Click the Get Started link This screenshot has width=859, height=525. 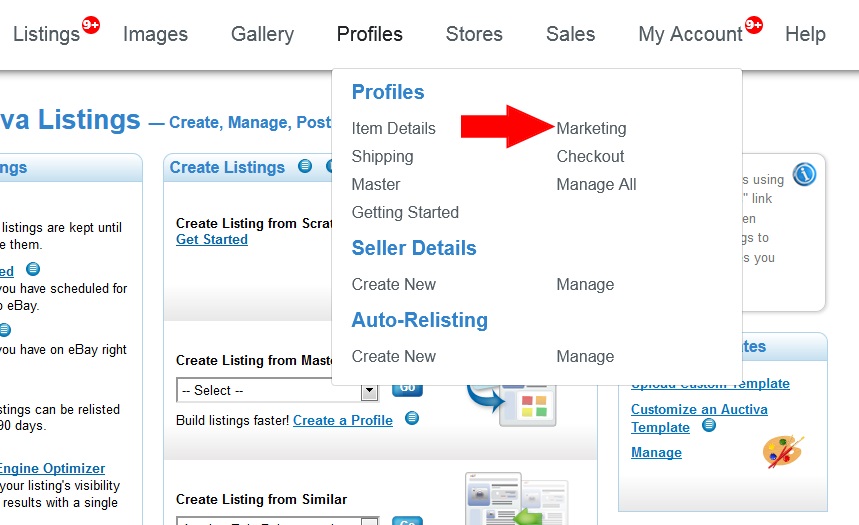211,239
